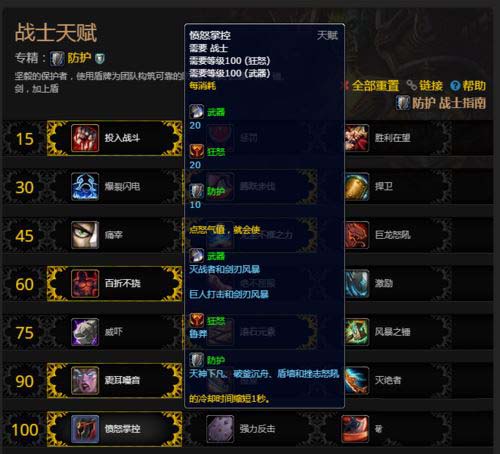This screenshot has height=454, width=500.
Task: Open the 防护 战士指南 guide link
Action: pyautogui.click(x=441, y=103)
